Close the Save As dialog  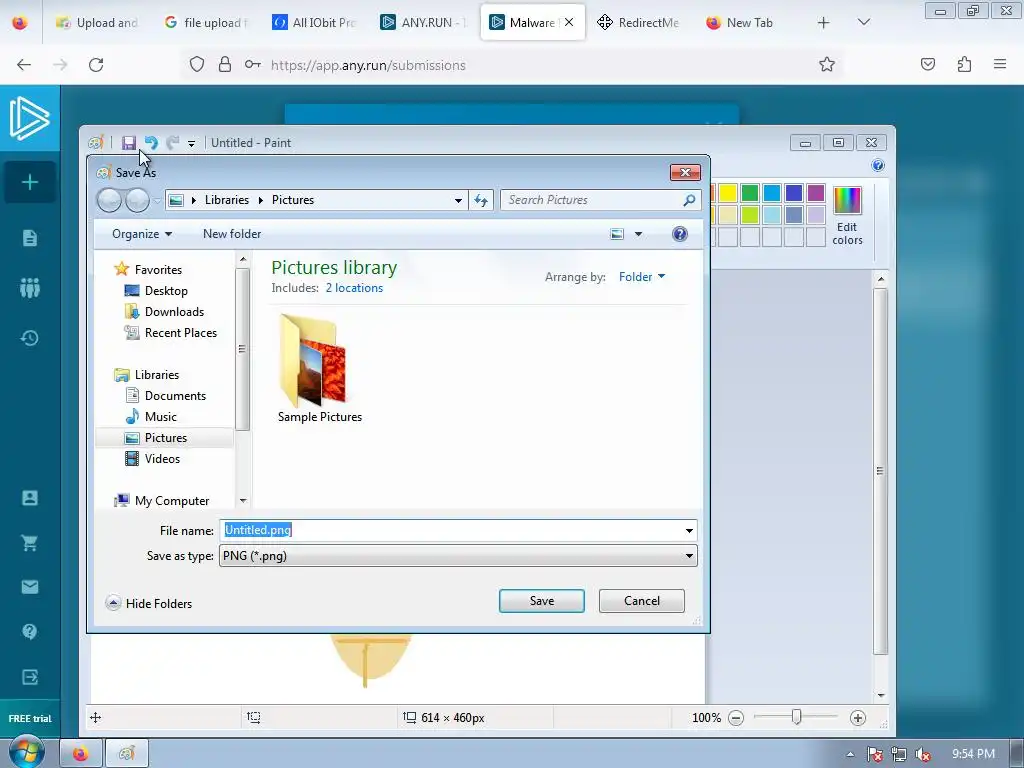coord(685,172)
